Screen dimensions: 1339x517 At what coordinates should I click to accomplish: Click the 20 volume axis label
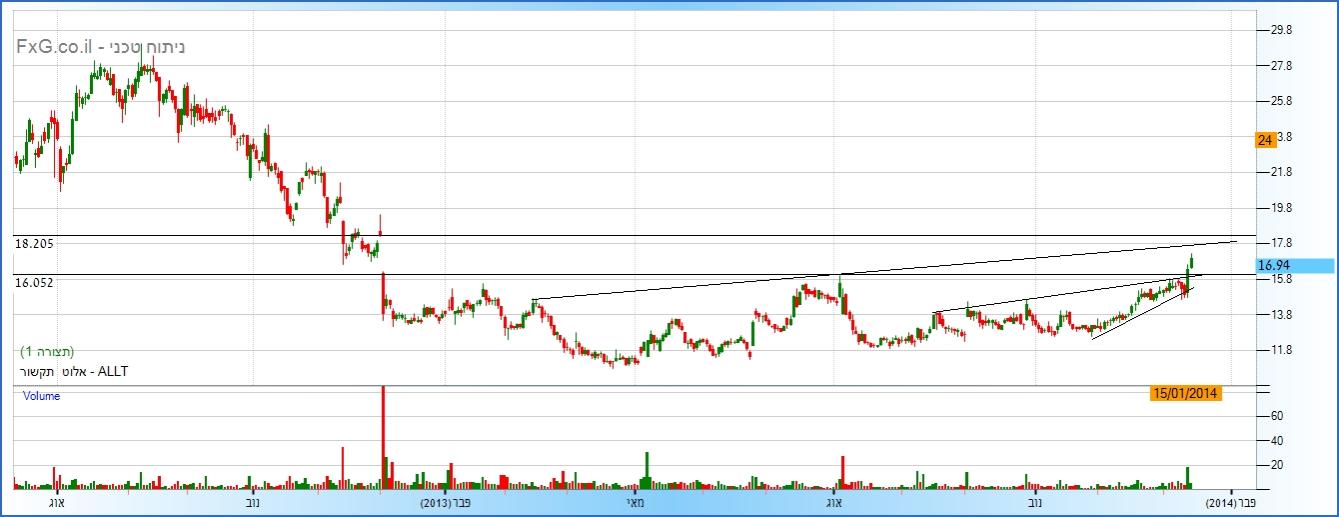[x=1277, y=465]
